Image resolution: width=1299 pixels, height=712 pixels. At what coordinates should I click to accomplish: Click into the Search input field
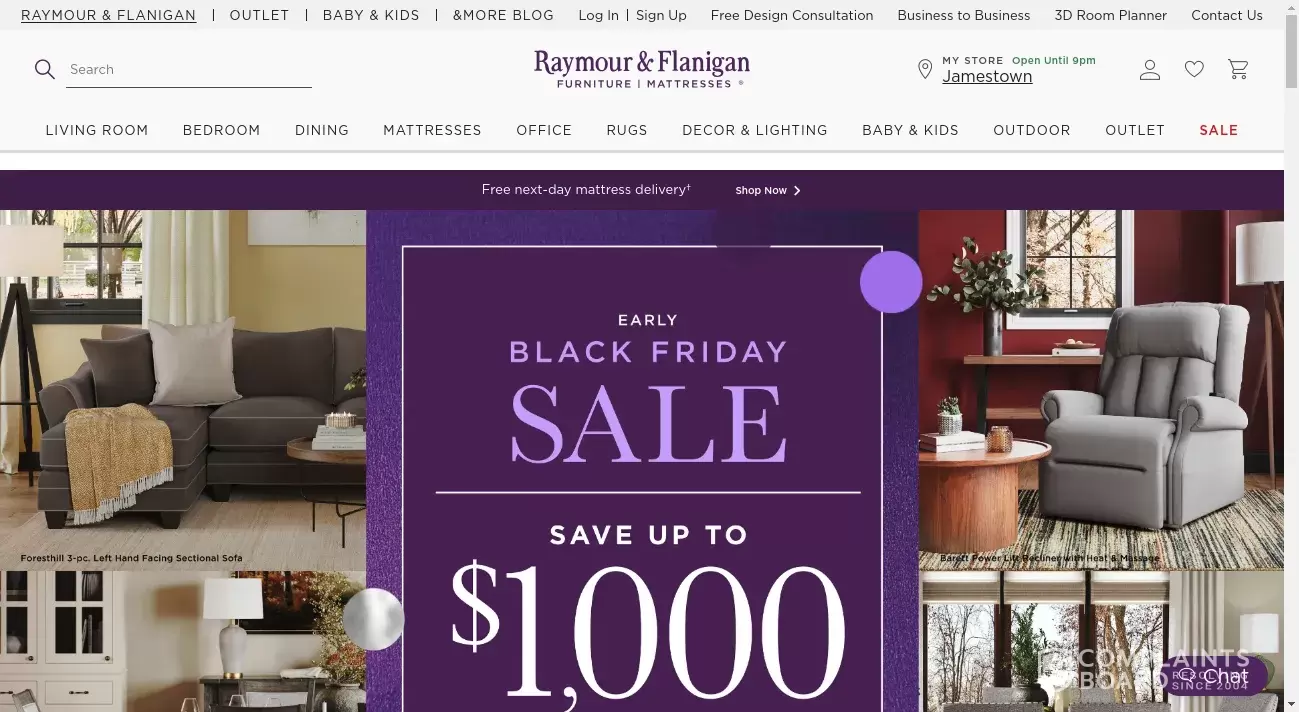tap(189, 69)
